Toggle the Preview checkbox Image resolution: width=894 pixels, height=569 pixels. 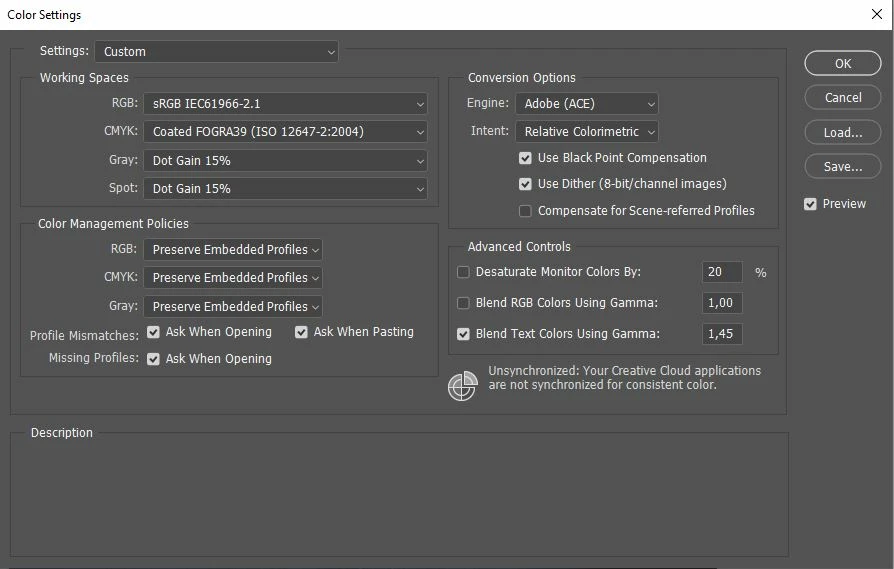pos(810,204)
